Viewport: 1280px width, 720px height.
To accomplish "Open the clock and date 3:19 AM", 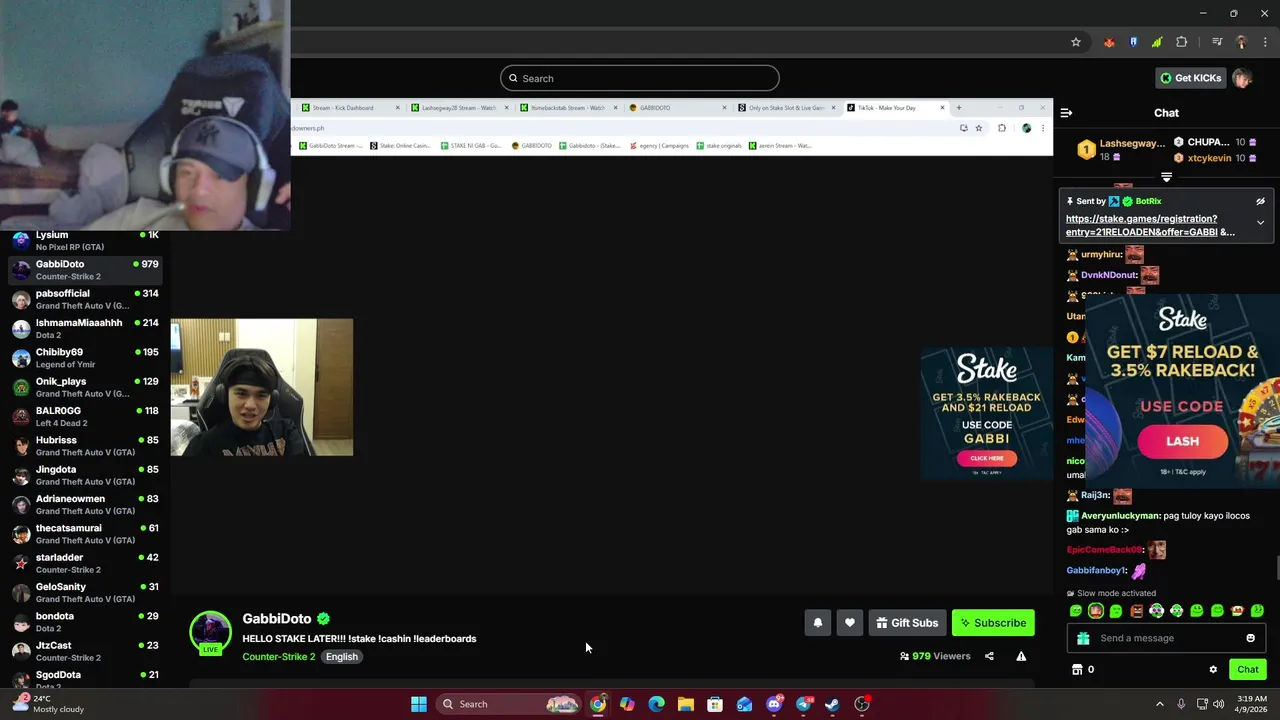I will [x=1252, y=704].
